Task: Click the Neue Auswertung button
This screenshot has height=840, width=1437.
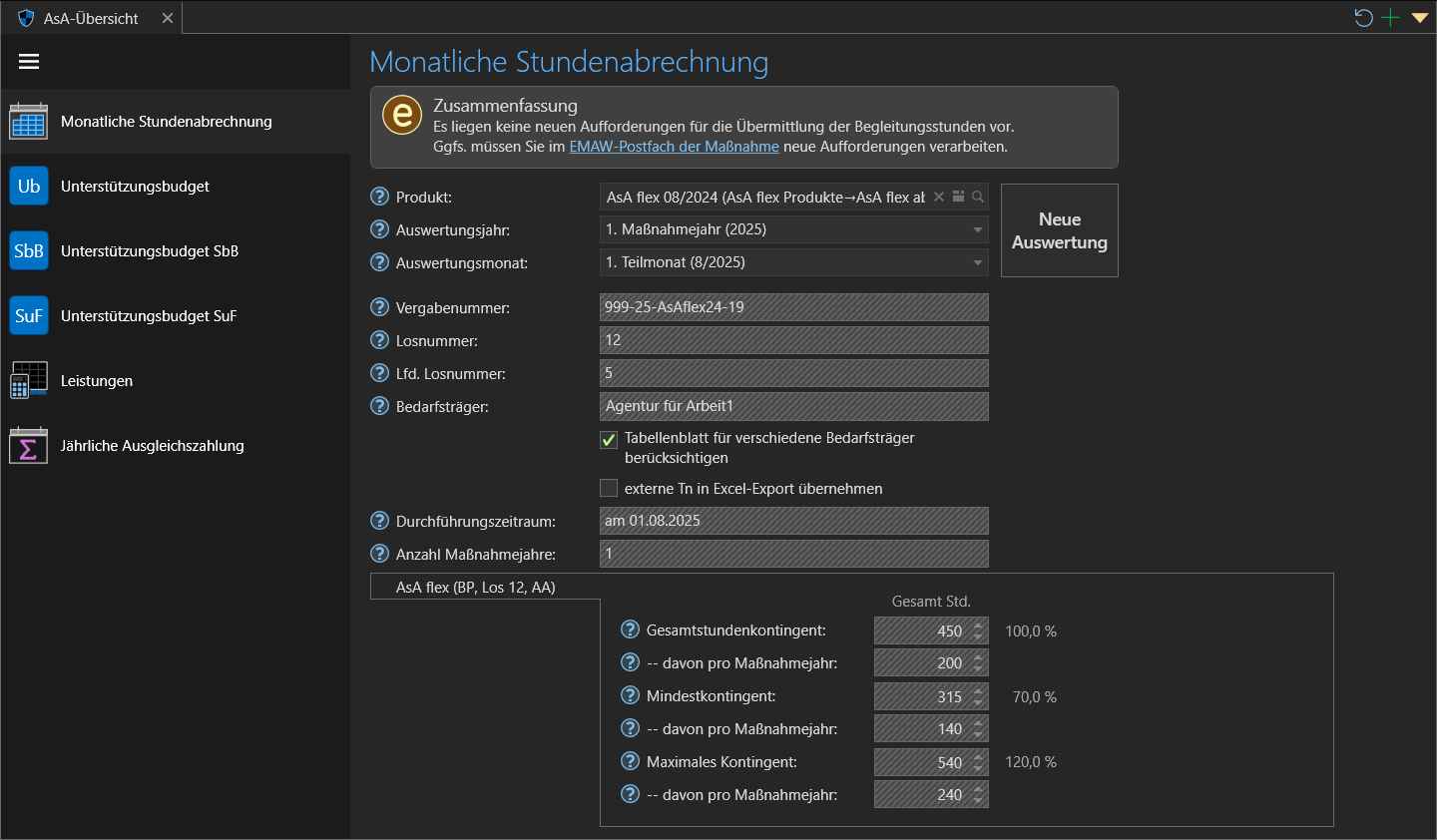Action: (1059, 230)
